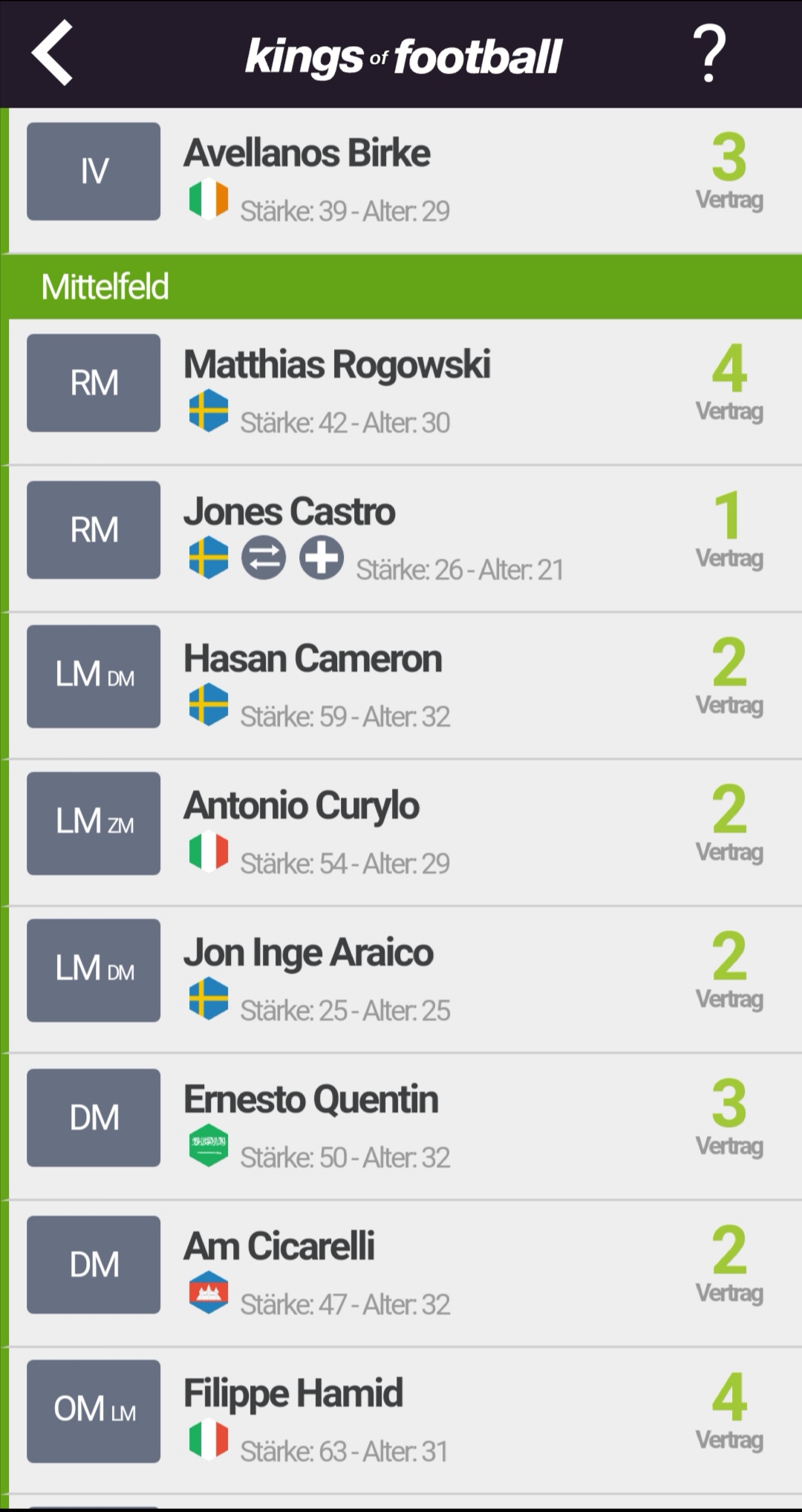
Task: Tap Italy flag under Filippe Hamid
Action: [x=209, y=1439]
